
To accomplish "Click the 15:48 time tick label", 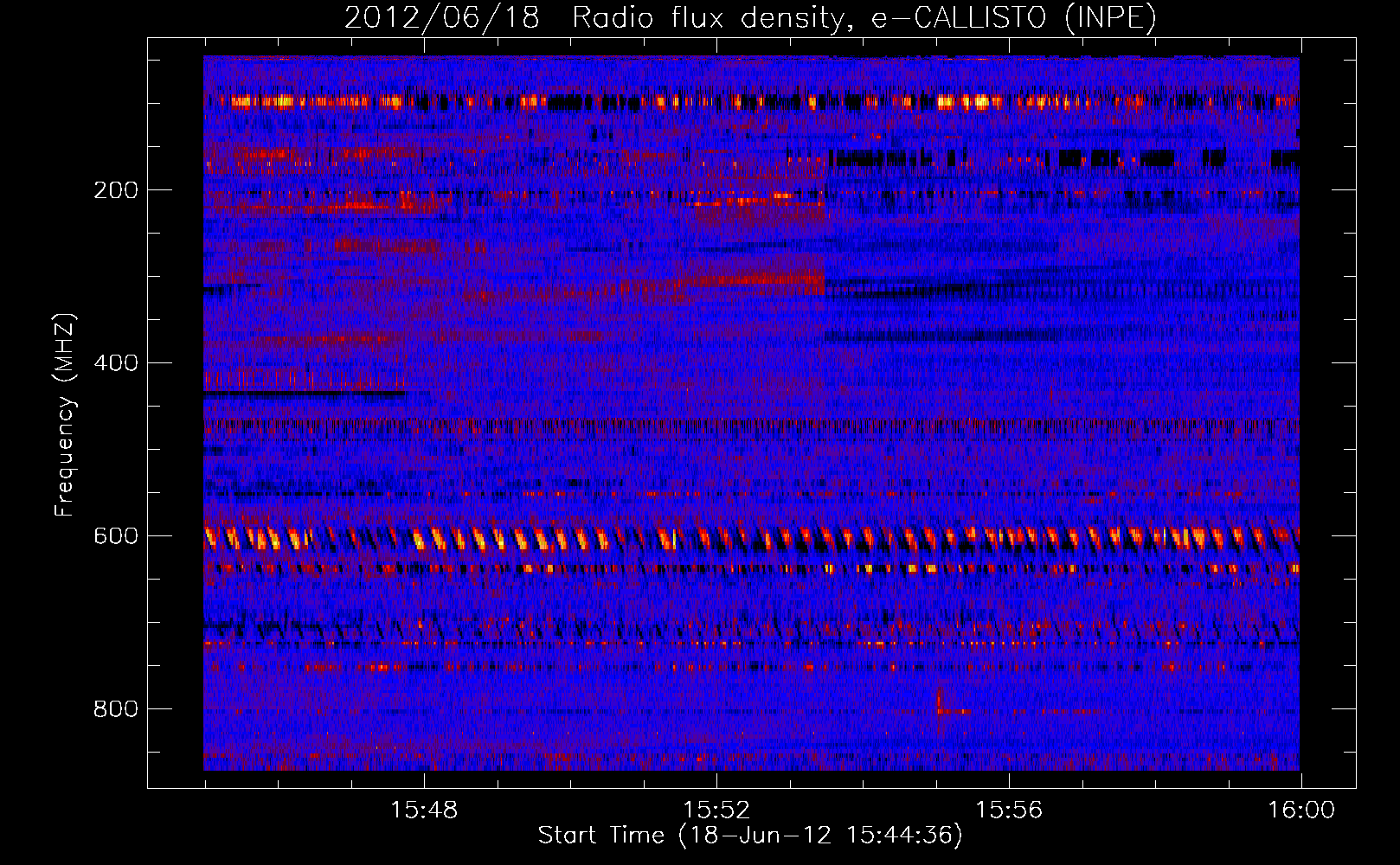I will [424, 811].
